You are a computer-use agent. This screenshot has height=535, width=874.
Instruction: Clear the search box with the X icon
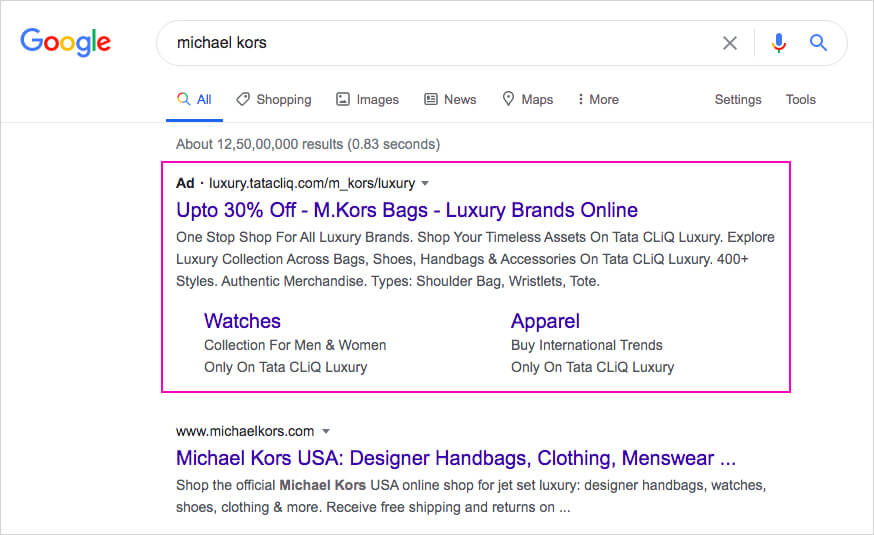[x=730, y=43]
